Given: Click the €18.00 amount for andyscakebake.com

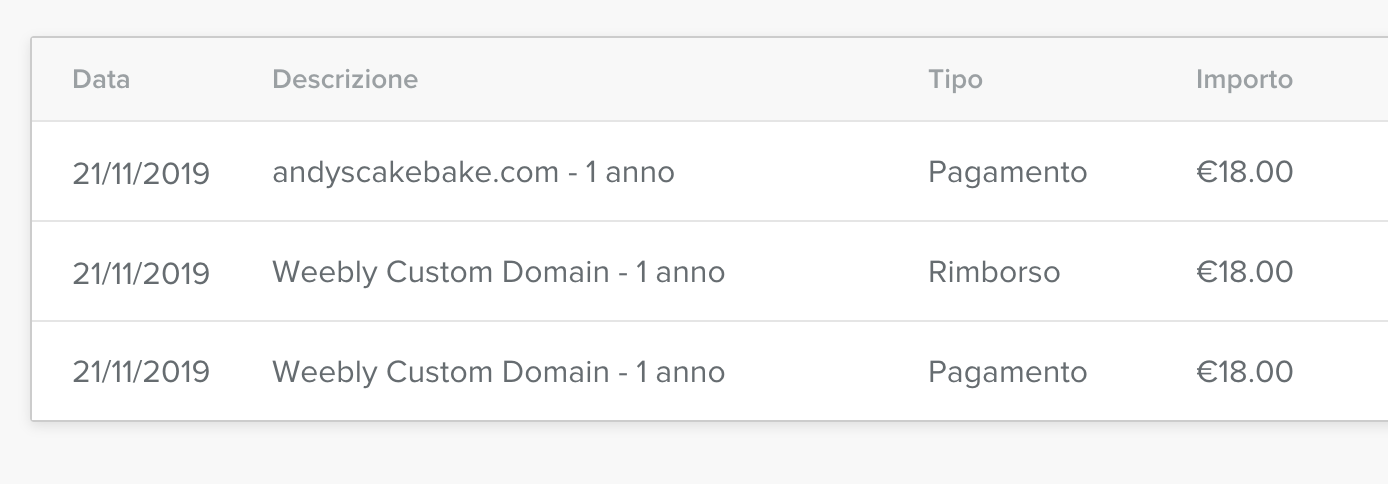Looking at the screenshot, I should coord(1244,172).
